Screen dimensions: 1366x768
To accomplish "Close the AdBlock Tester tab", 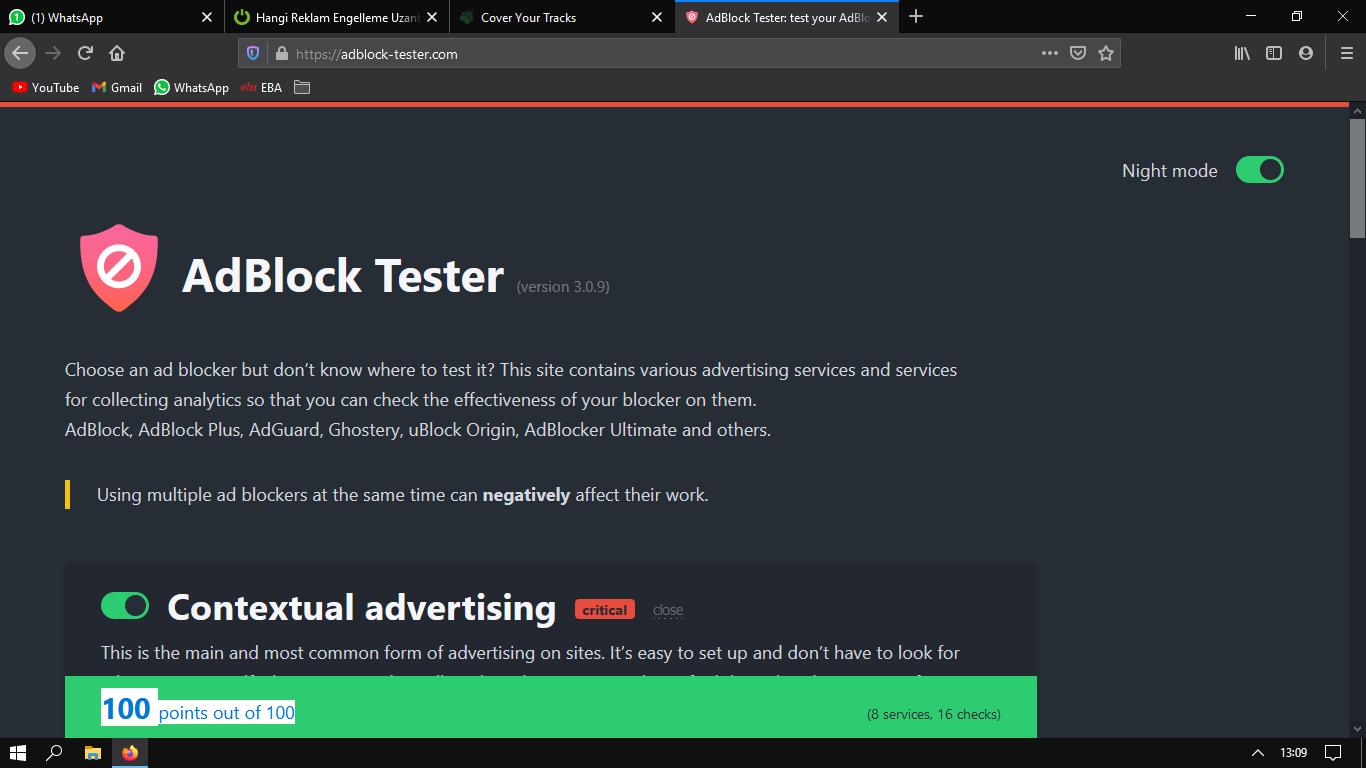I will 882,17.
